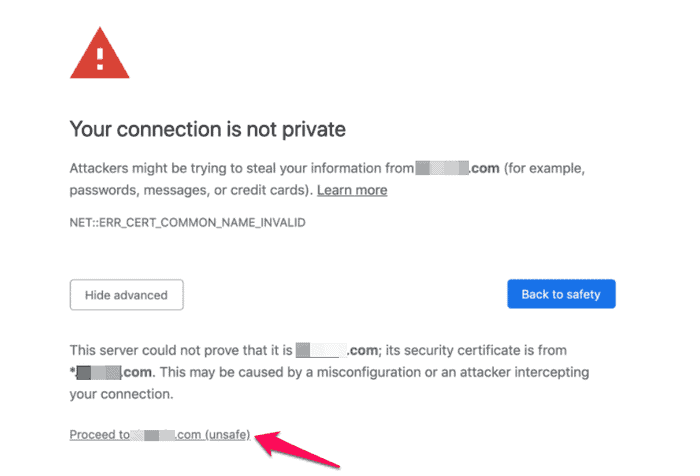Click the bold ".com" before "(for example"

tap(486, 169)
